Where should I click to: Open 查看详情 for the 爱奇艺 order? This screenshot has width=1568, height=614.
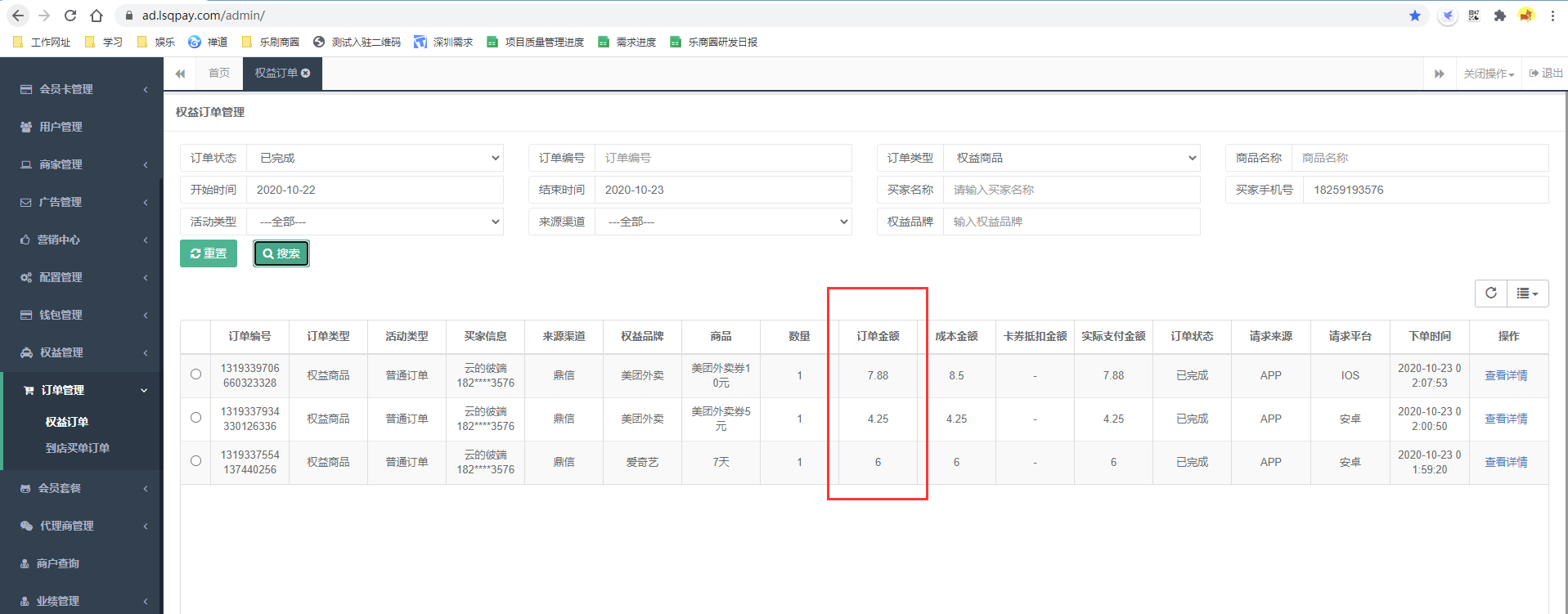pyautogui.click(x=1506, y=462)
